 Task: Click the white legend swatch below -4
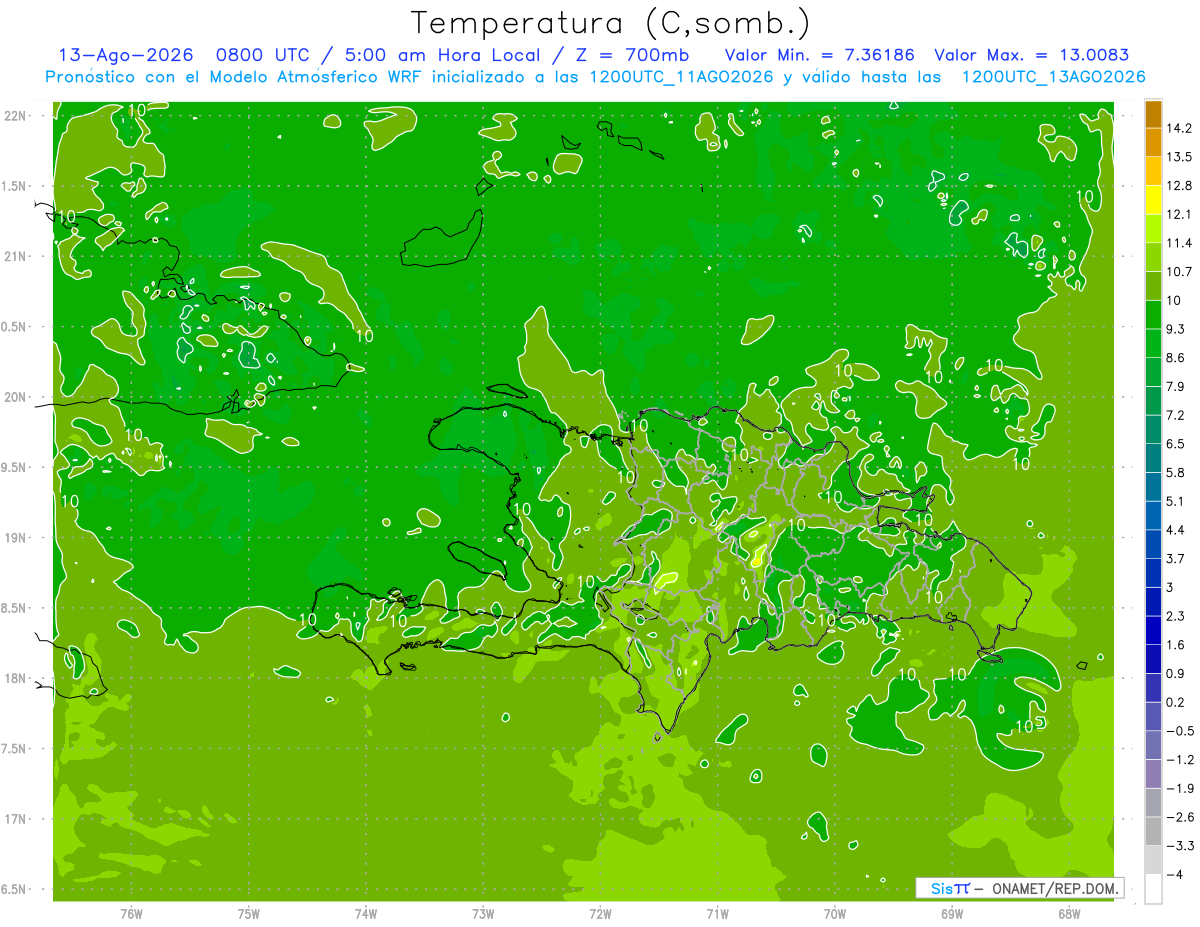(x=1153, y=889)
